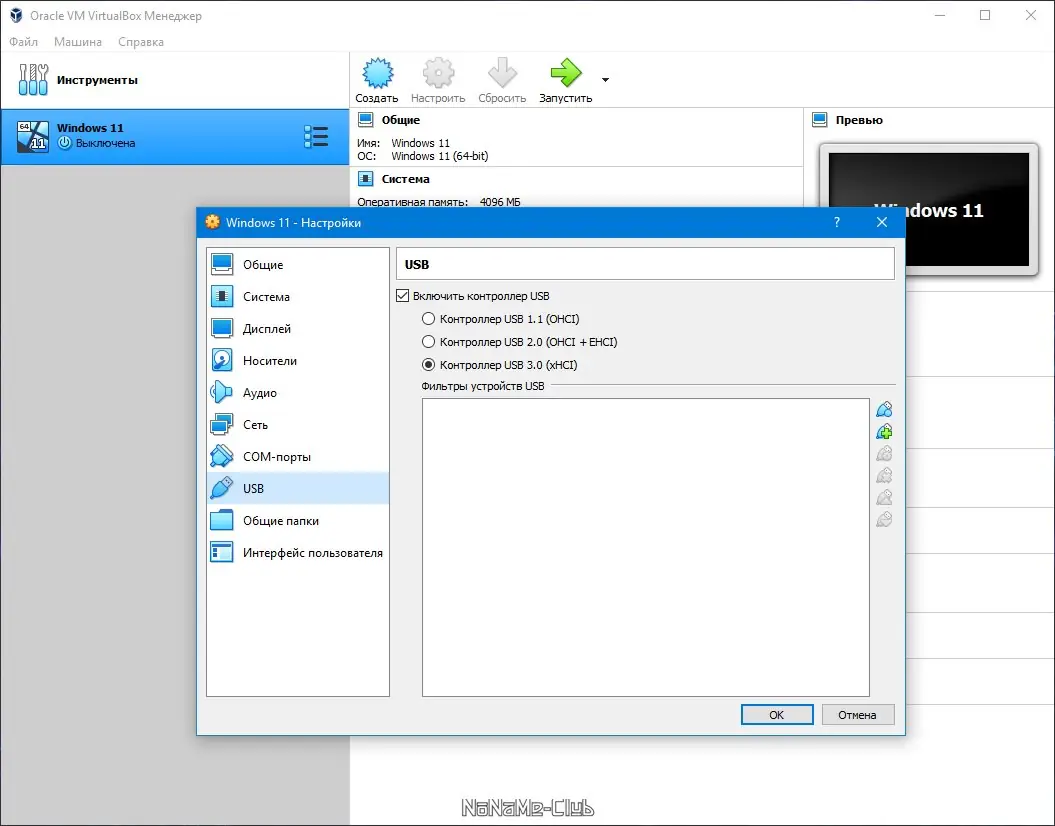Click the Windows 11 preview thumbnail

[929, 209]
